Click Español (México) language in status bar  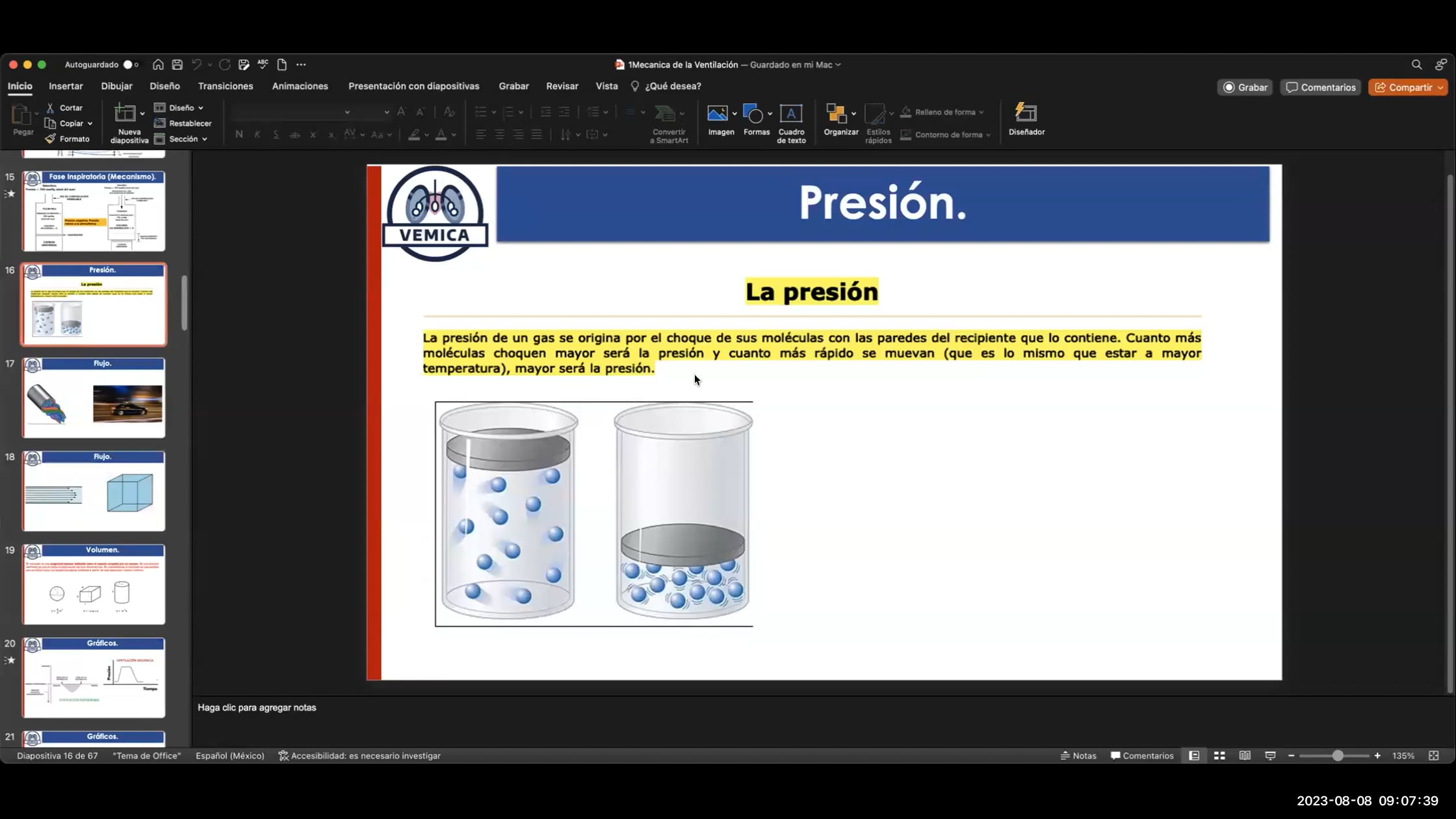coord(229,755)
